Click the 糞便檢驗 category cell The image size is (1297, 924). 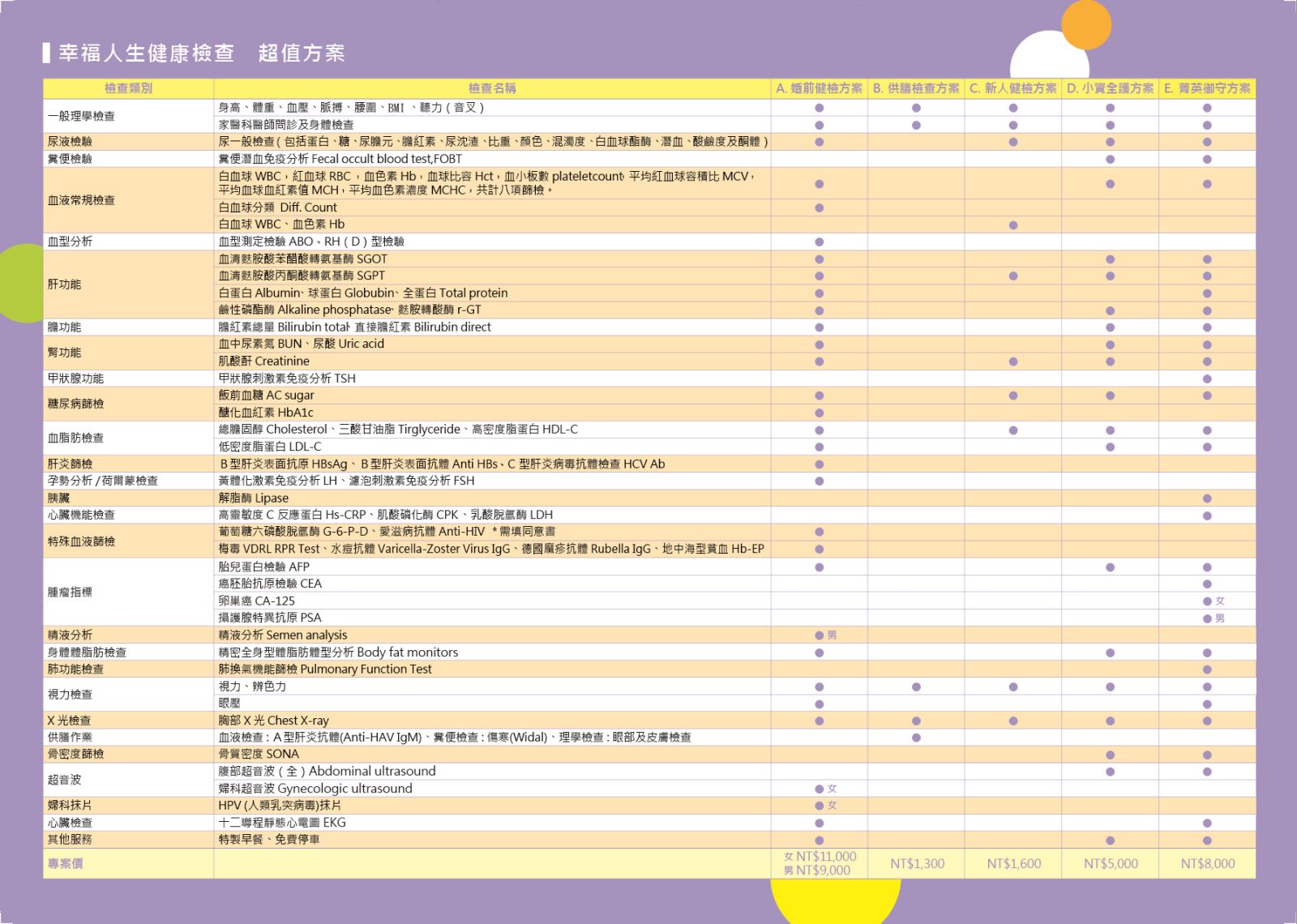(128, 159)
